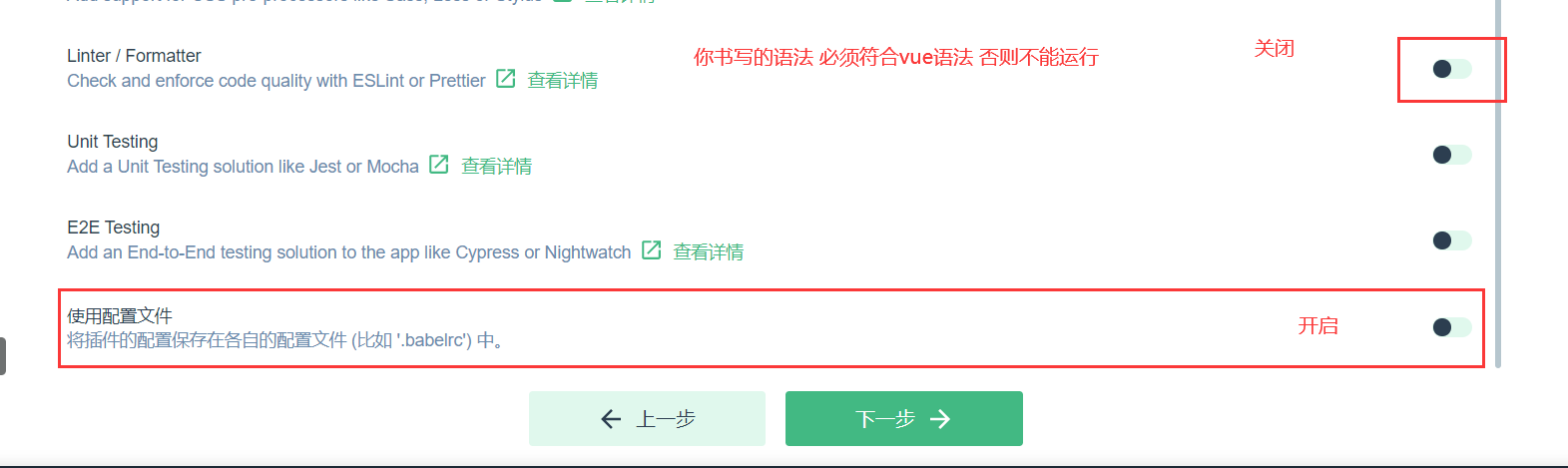Select the 使用配置文件 option title
The width and height of the screenshot is (1568, 468).
[x=120, y=315]
